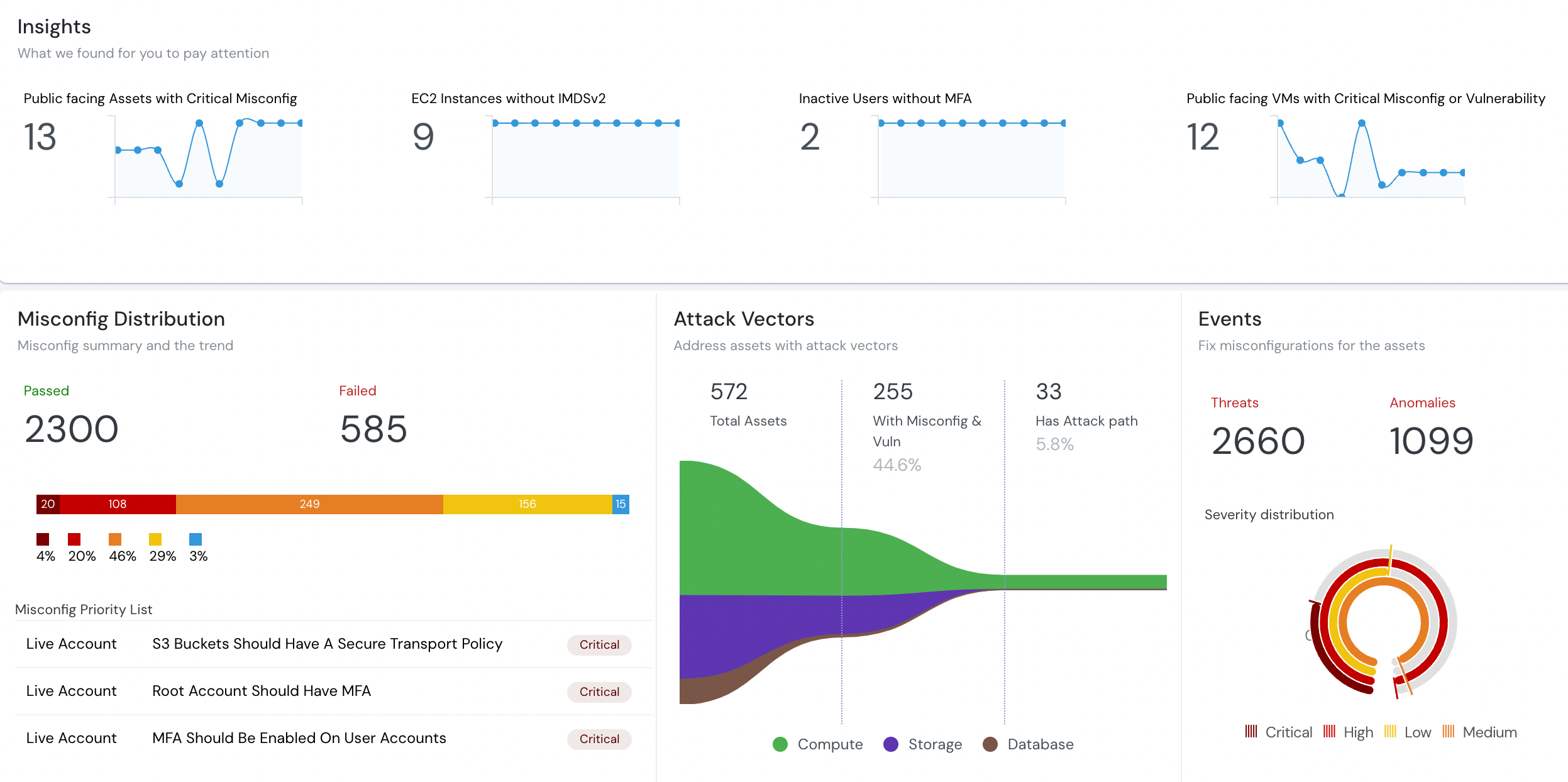Open the Attack Vectors panel
Image resolution: width=1568 pixels, height=782 pixels.
click(x=744, y=319)
